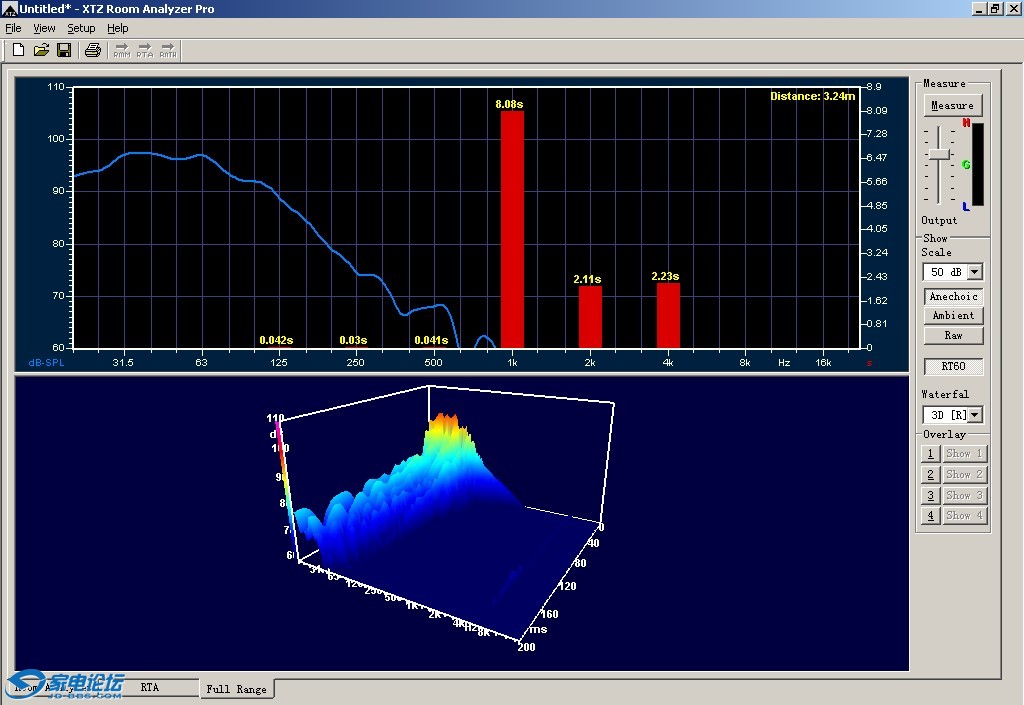Close the XTZ Room Analyzer Pro window
The height and width of the screenshot is (705, 1024).
coord(1013,8)
